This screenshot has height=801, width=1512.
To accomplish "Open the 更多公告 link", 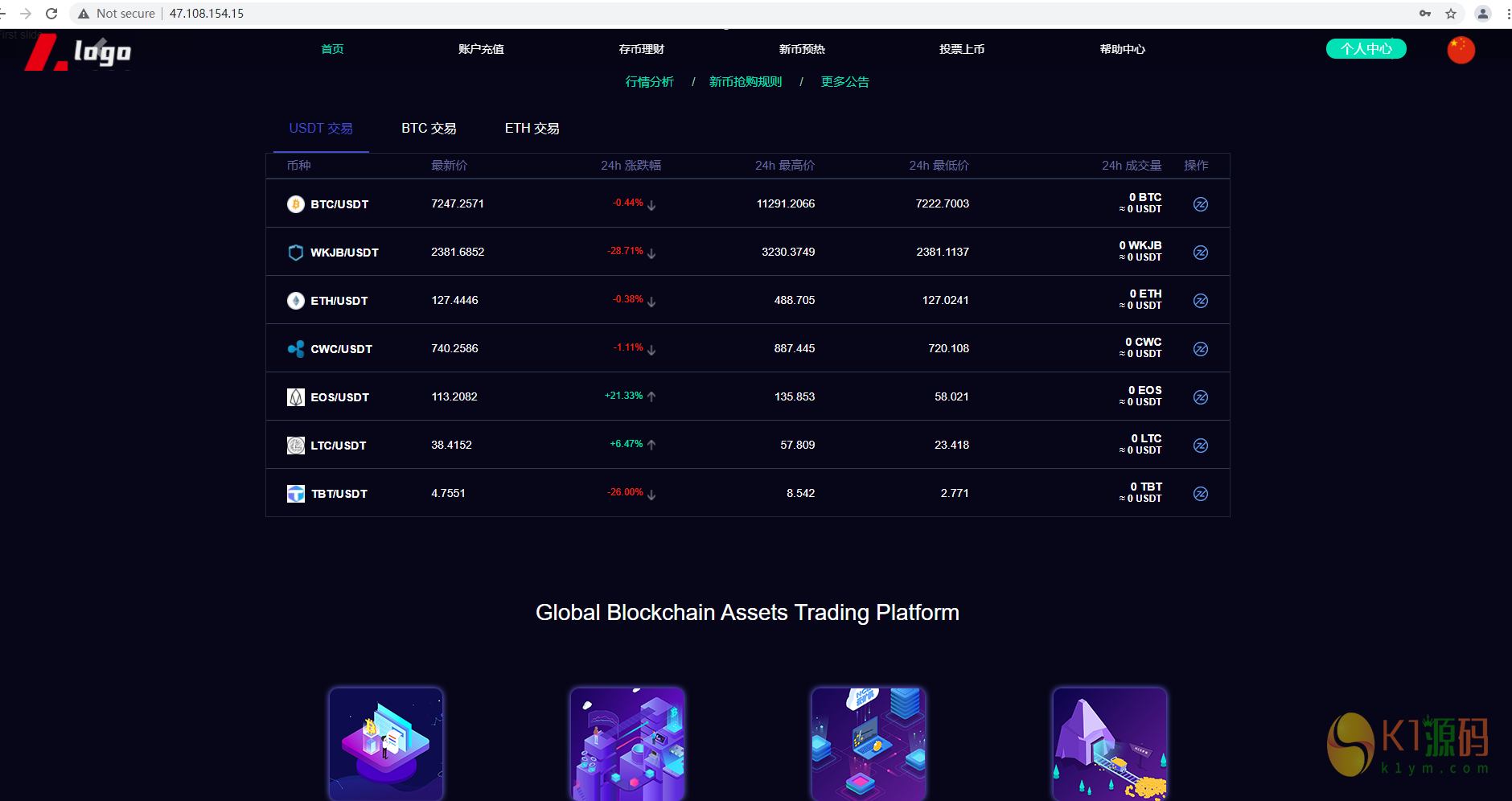I will tap(845, 82).
